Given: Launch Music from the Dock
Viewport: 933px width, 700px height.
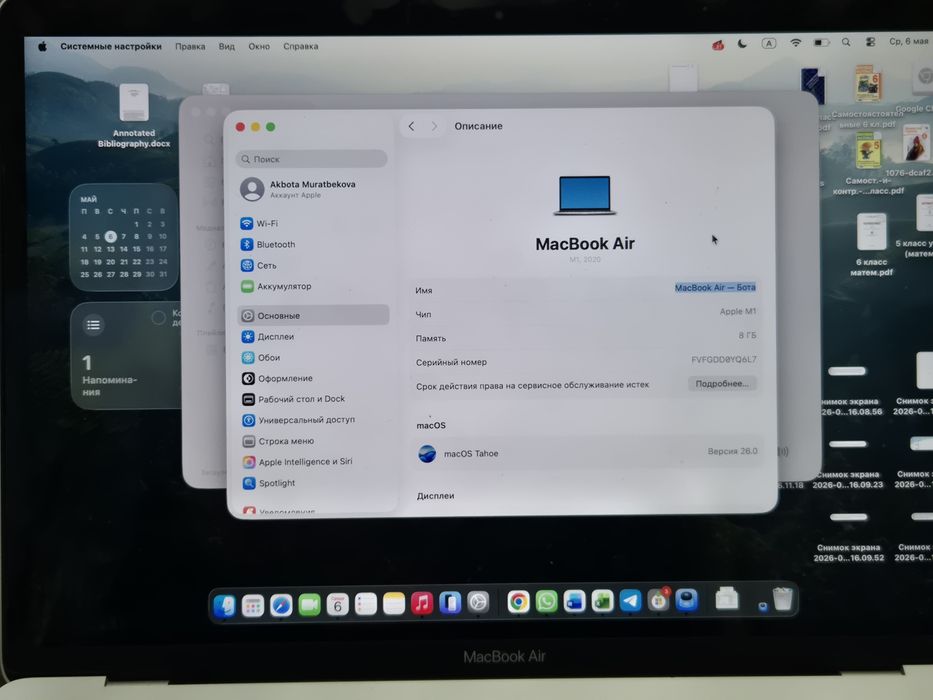Looking at the screenshot, I should pyautogui.click(x=422, y=603).
